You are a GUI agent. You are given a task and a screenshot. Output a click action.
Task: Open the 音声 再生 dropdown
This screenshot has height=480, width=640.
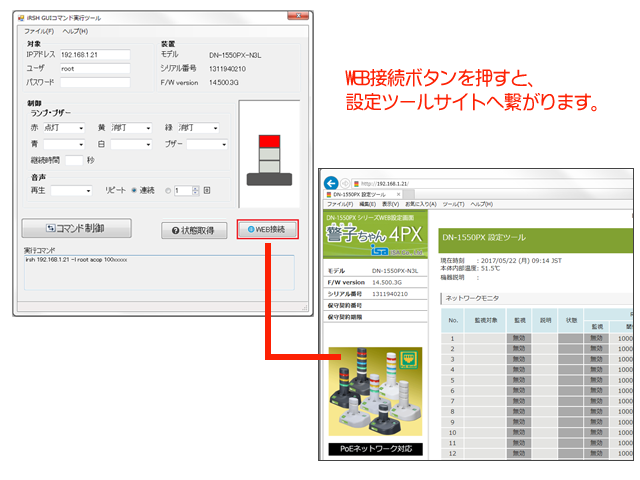[x=71, y=190]
